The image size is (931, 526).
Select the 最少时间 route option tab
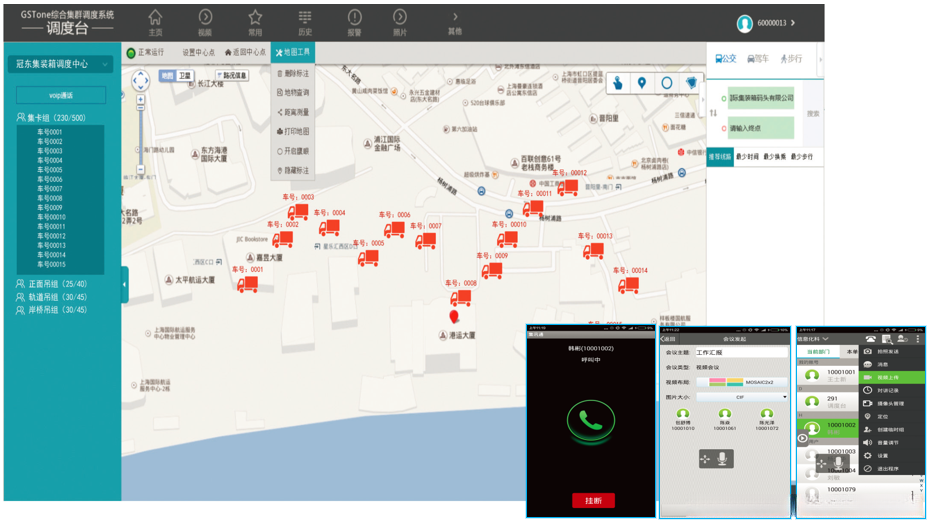point(747,157)
